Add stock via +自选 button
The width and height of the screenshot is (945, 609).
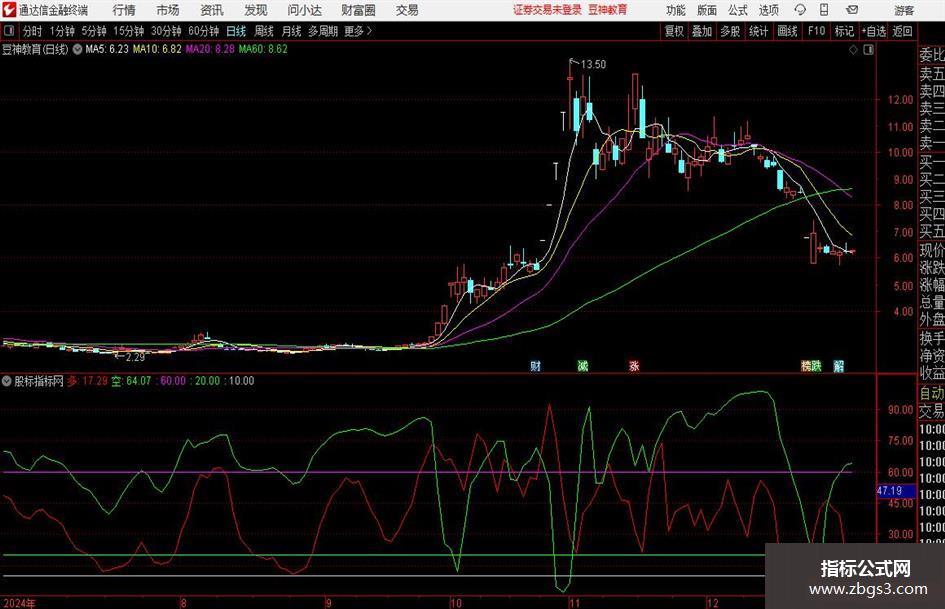pyautogui.click(x=873, y=31)
